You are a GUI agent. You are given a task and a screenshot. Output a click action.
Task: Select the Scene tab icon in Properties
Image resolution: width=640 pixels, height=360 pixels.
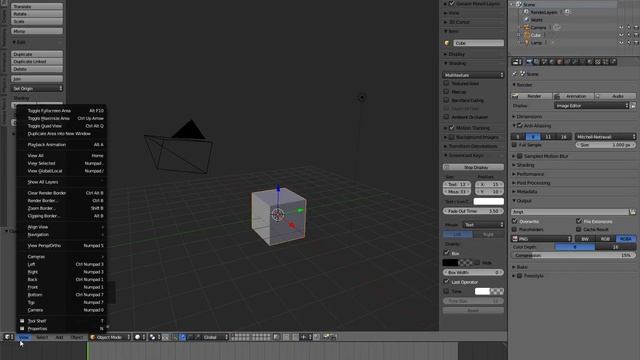pos(544,62)
